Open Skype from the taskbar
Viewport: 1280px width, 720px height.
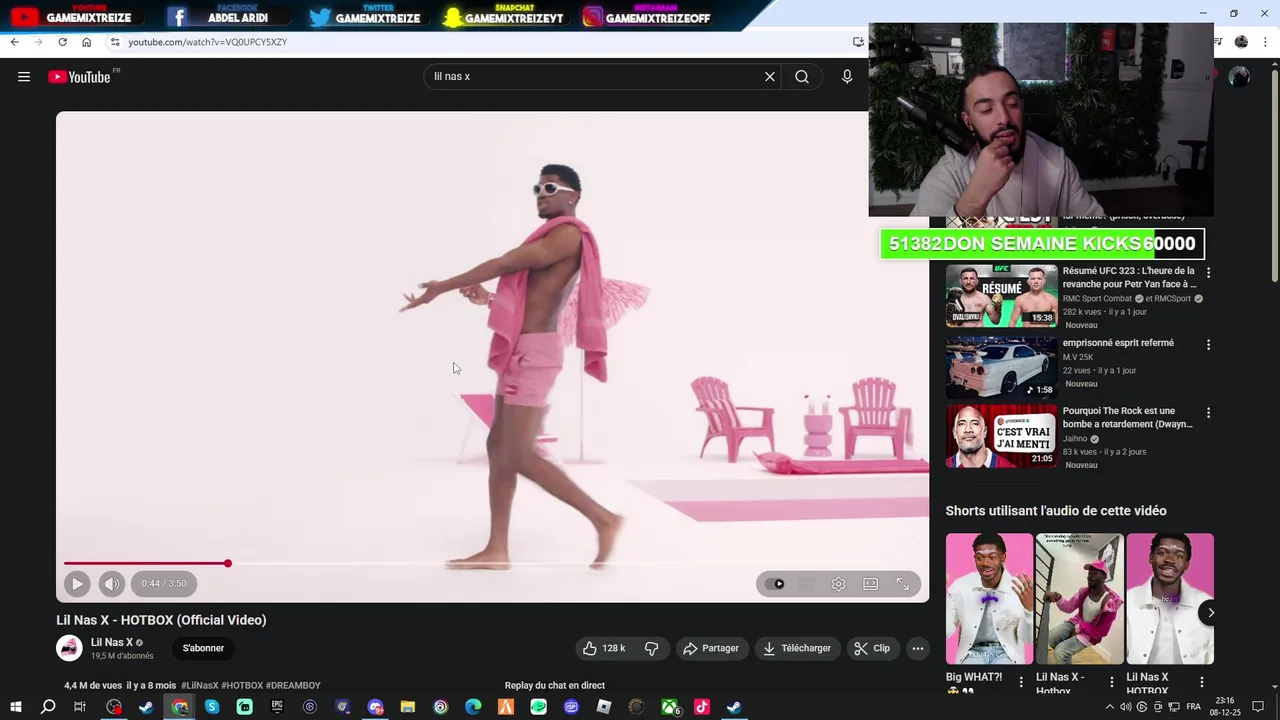pos(212,707)
